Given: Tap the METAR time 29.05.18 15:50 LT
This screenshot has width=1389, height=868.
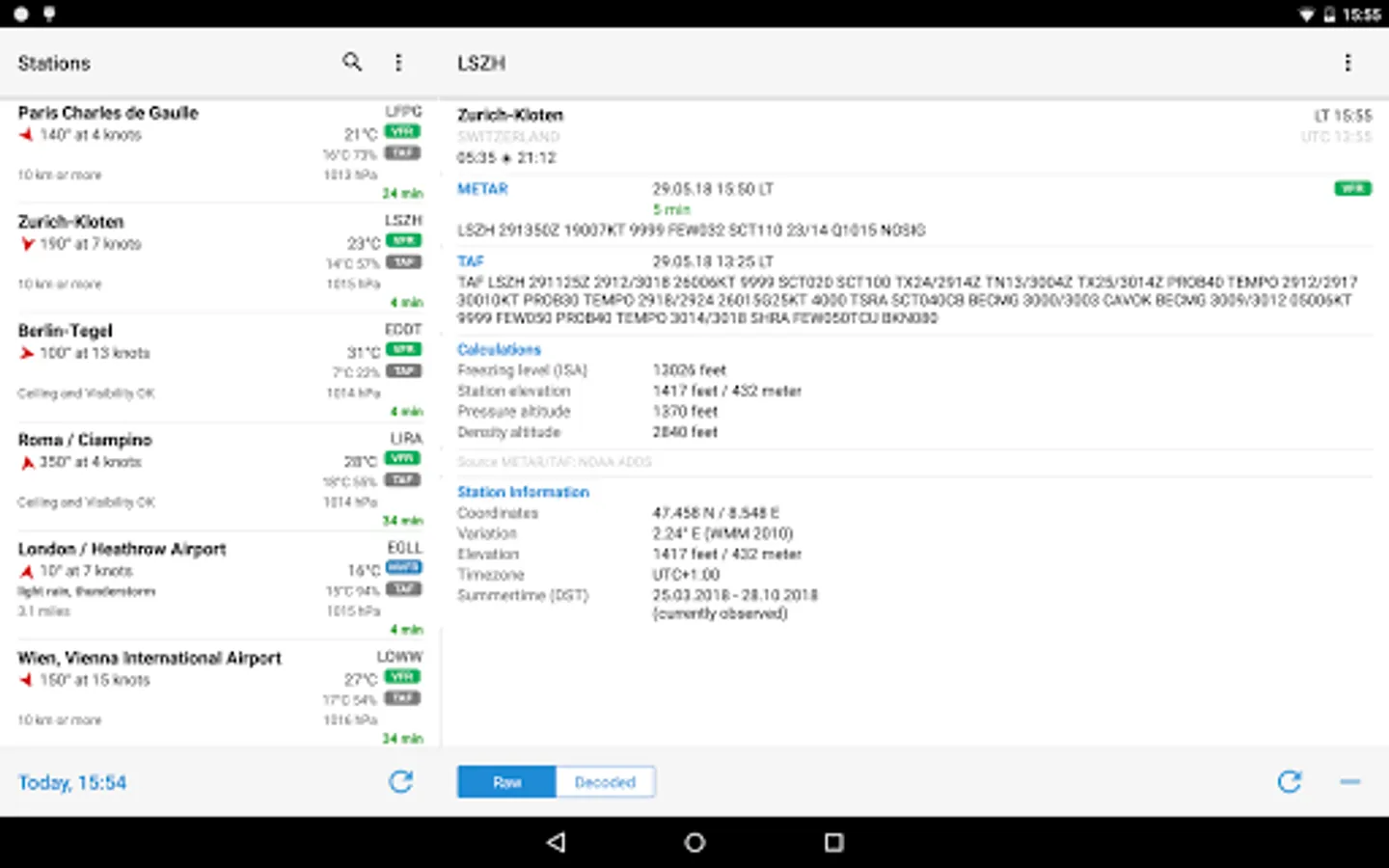Looking at the screenshot, I should tap(713, 189).
